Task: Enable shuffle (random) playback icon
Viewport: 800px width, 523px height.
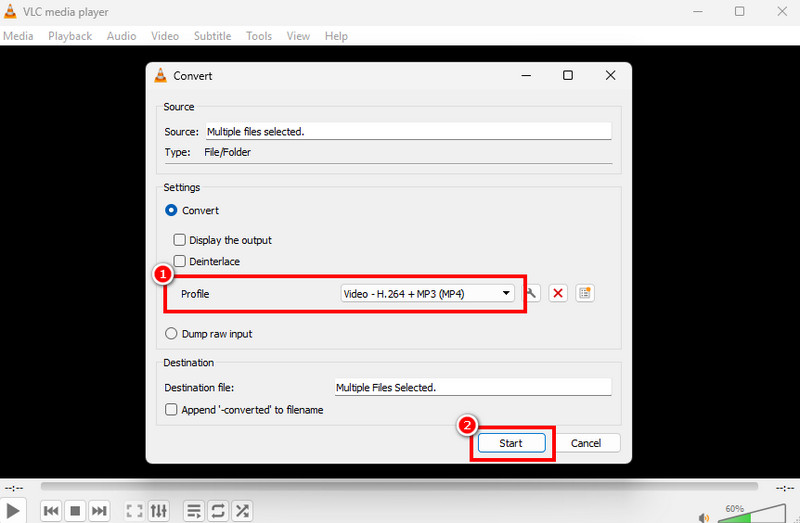Action: pyautogui.click(x=242, y=511)
